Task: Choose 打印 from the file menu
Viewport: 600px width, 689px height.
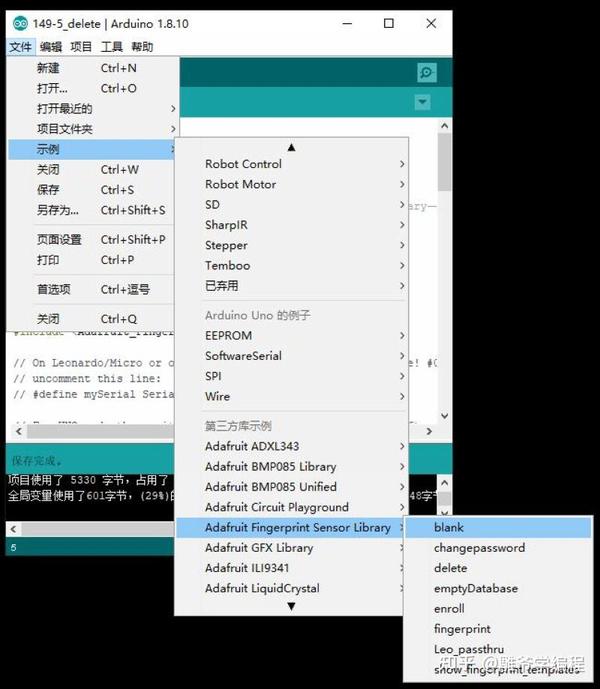Action: (x=92, y=260)
